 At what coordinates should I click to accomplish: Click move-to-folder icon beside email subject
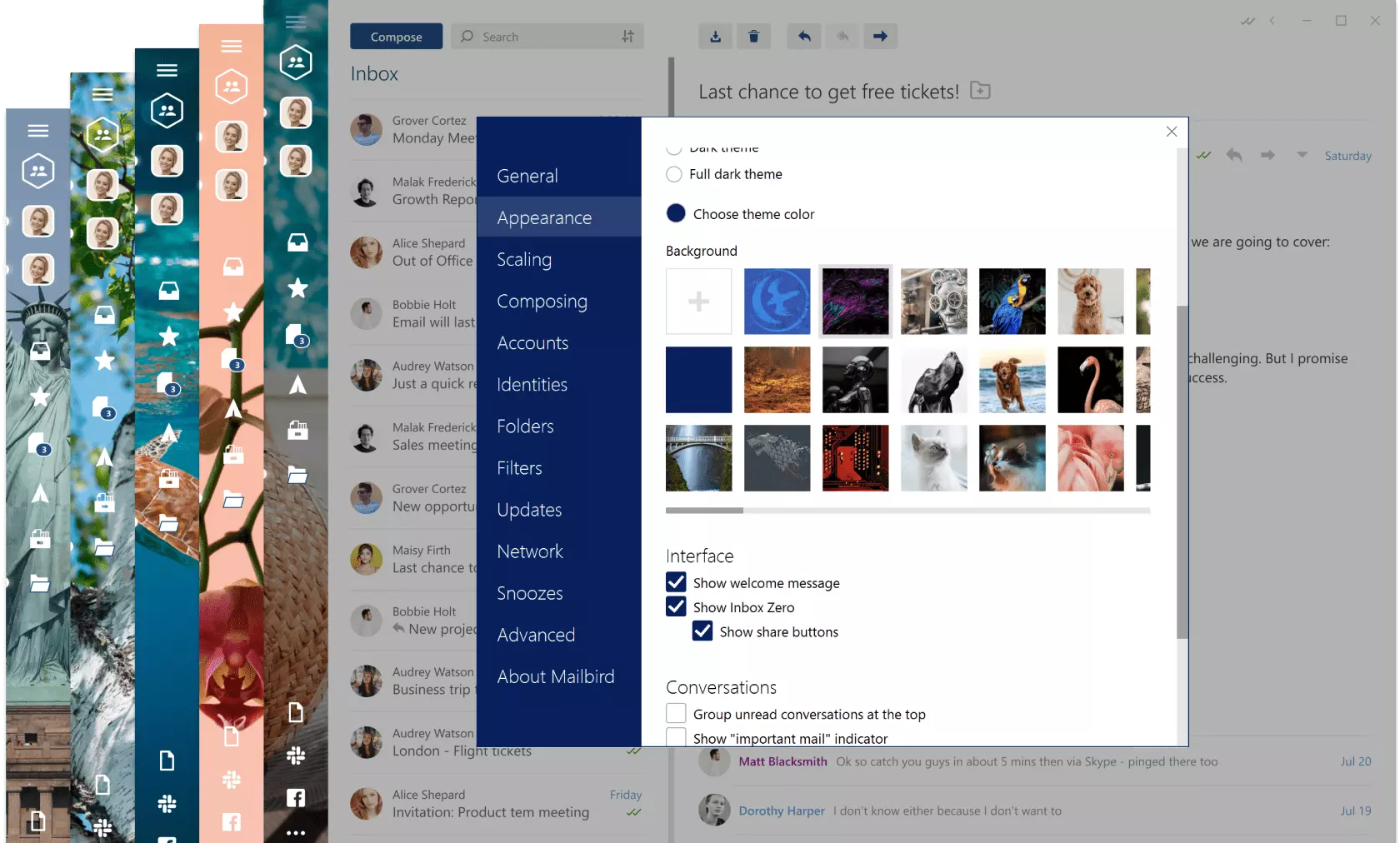coord(981,91)
